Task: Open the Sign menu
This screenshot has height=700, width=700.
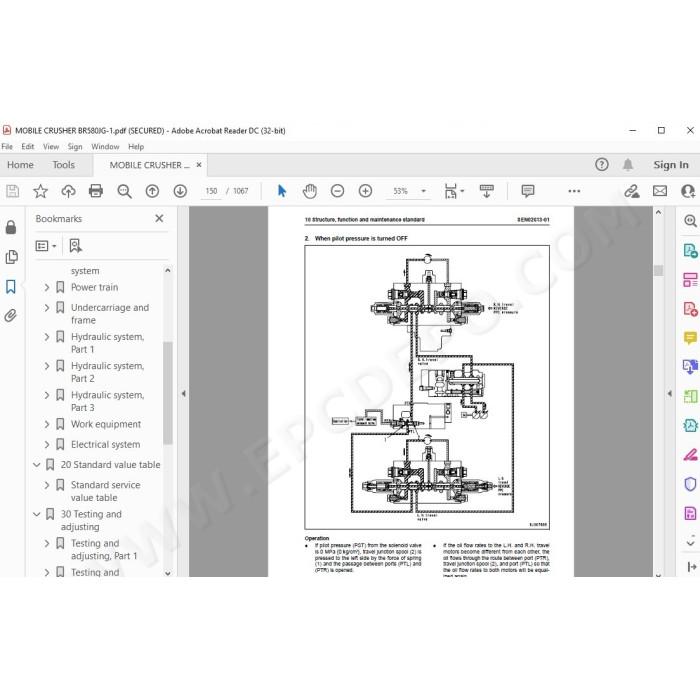Action: click(75, 146)
